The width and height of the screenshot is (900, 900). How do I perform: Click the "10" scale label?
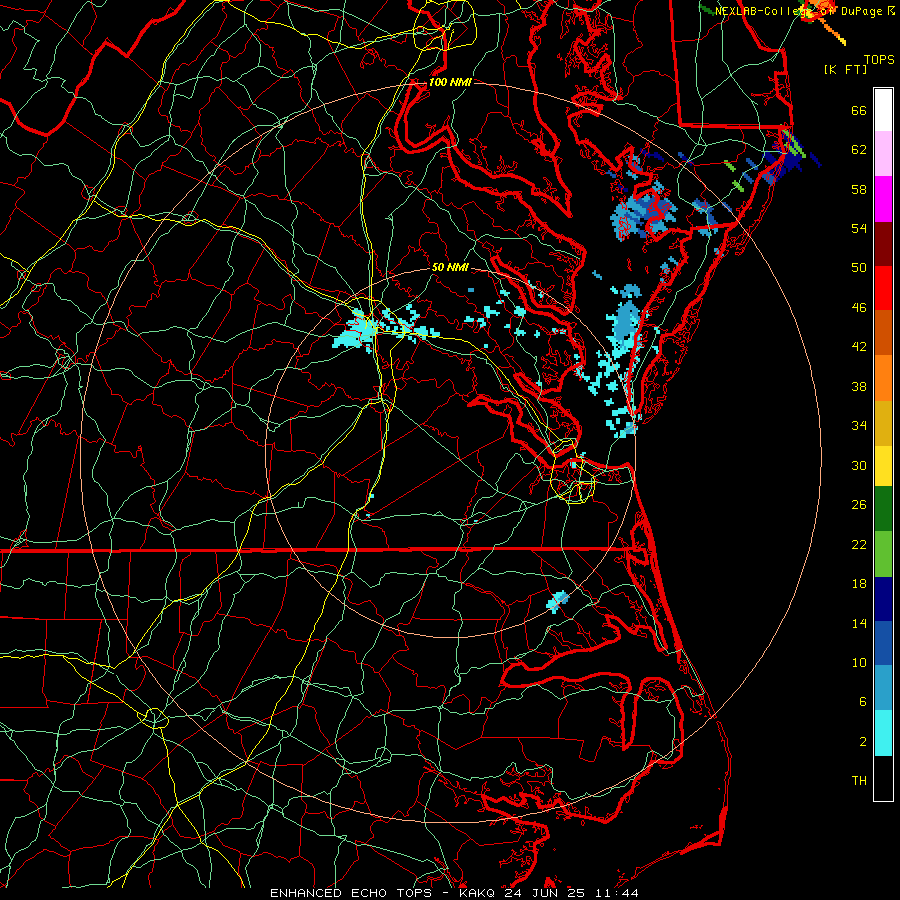pyautogui.click(x=859, y=663)
